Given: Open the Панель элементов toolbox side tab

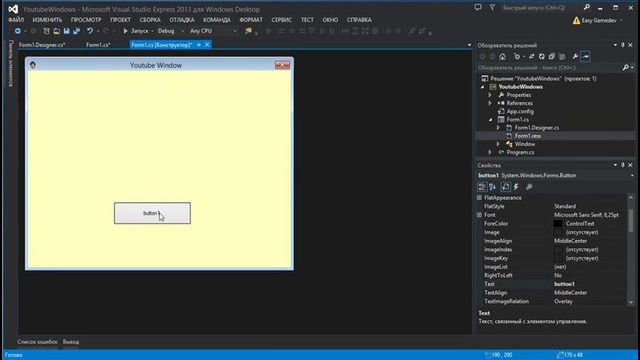Looking at the screenshot, I should 11,63.
